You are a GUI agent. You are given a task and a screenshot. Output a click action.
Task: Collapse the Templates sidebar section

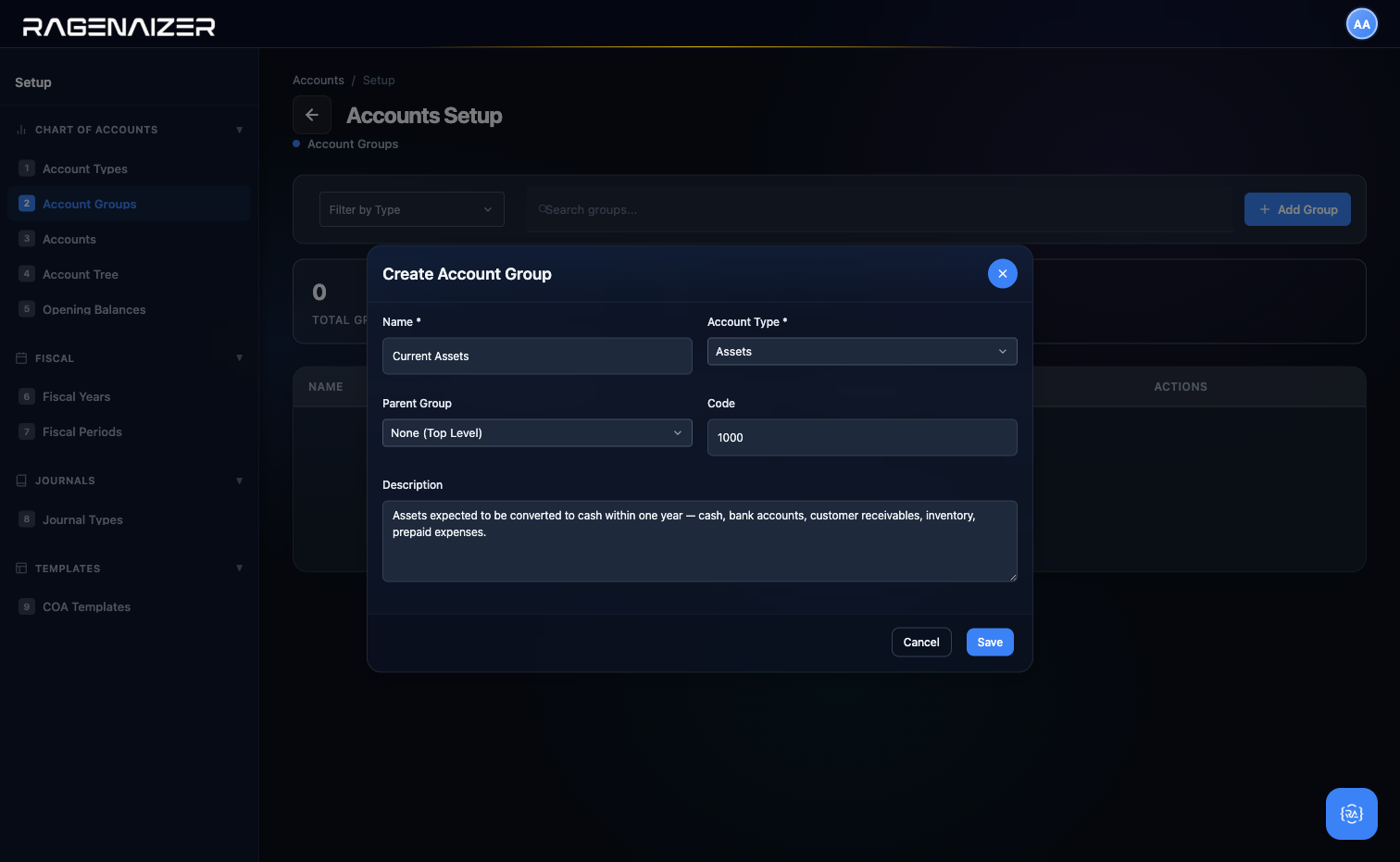click(x=239, y=568)
